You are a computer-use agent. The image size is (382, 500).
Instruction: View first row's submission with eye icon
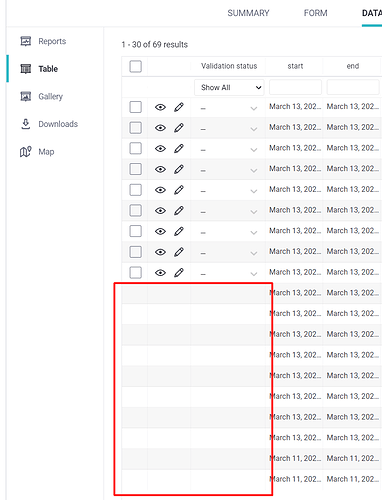click(x=160, y=107)
